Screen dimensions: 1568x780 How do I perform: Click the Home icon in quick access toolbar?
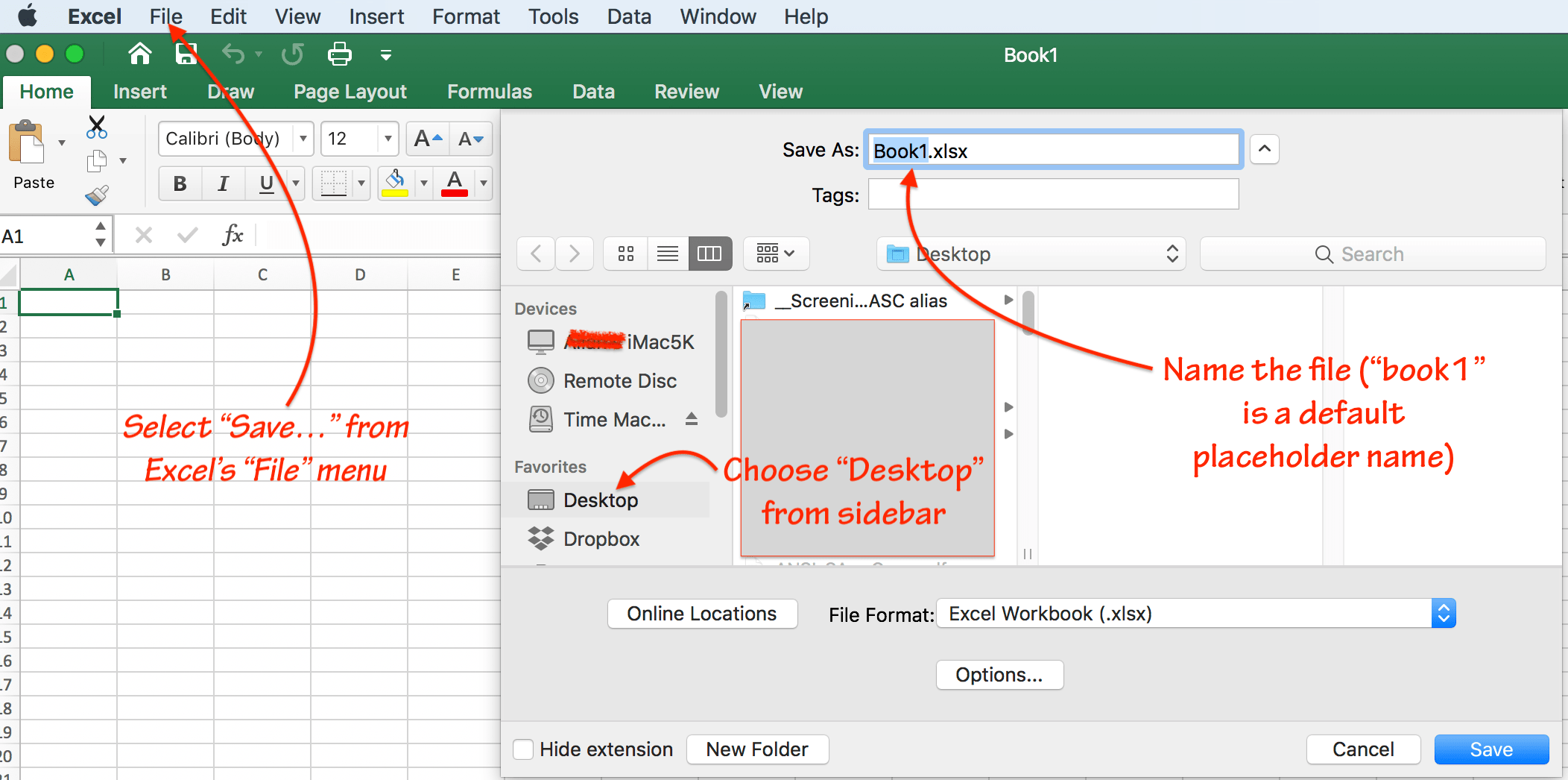click(x=139, y=54)
